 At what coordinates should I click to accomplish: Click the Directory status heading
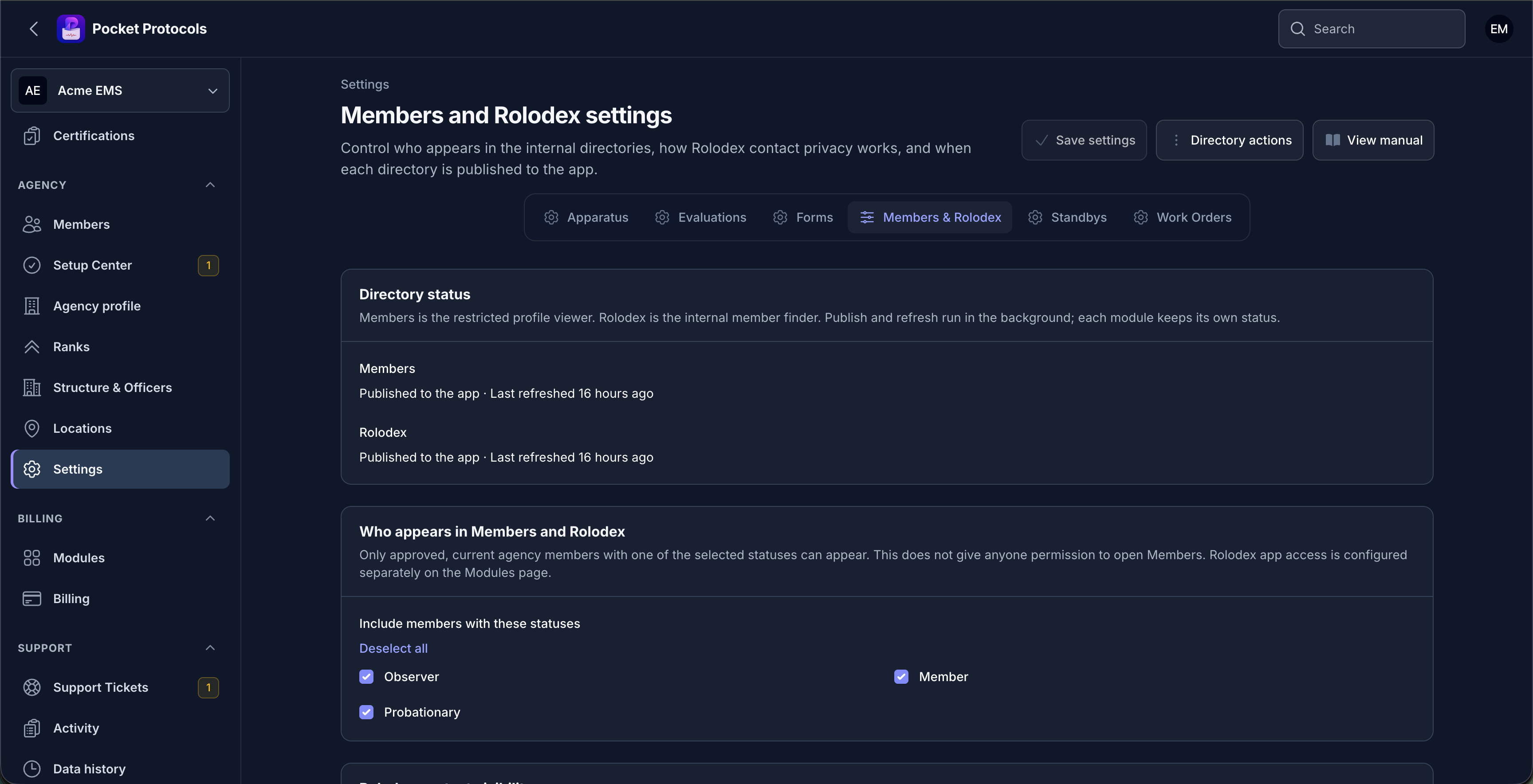(x=415, y=294)
